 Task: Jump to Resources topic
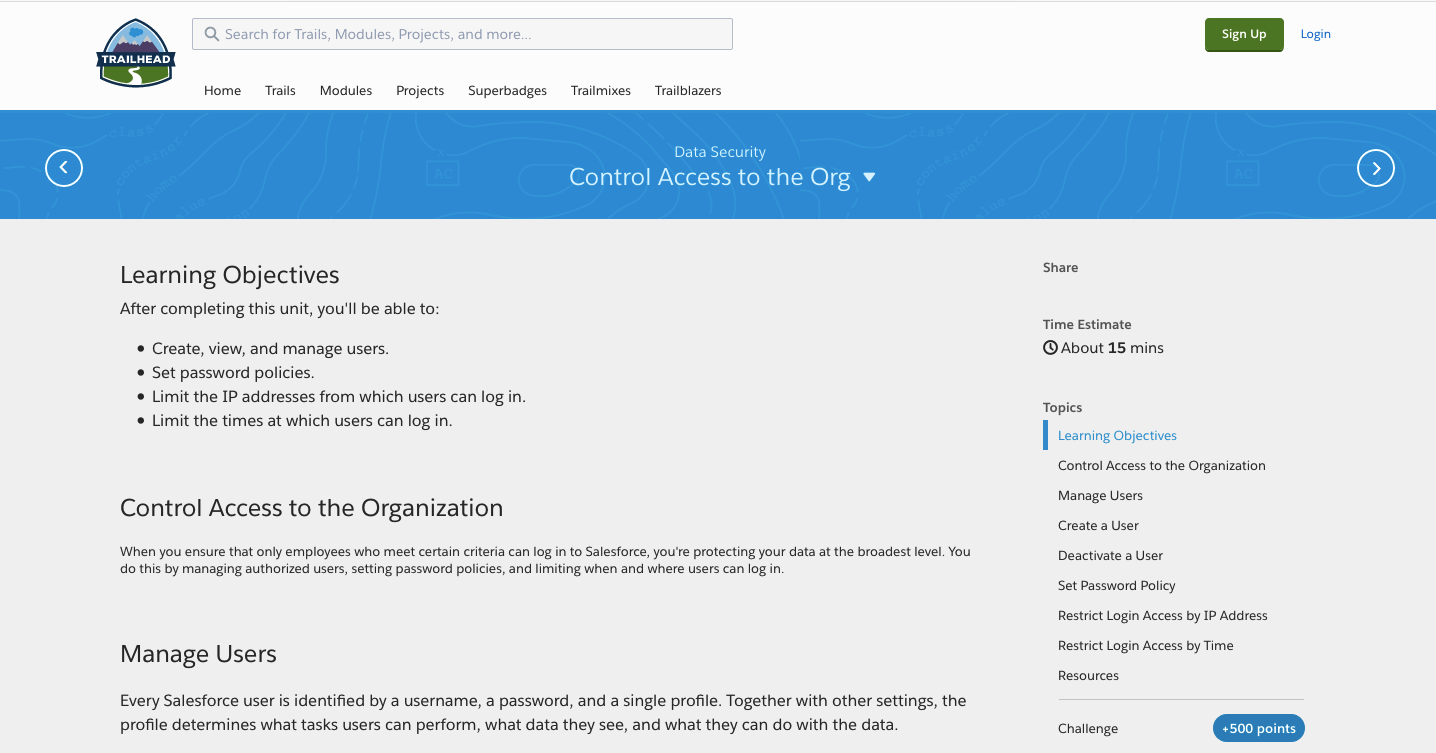tap(1088, 675)
